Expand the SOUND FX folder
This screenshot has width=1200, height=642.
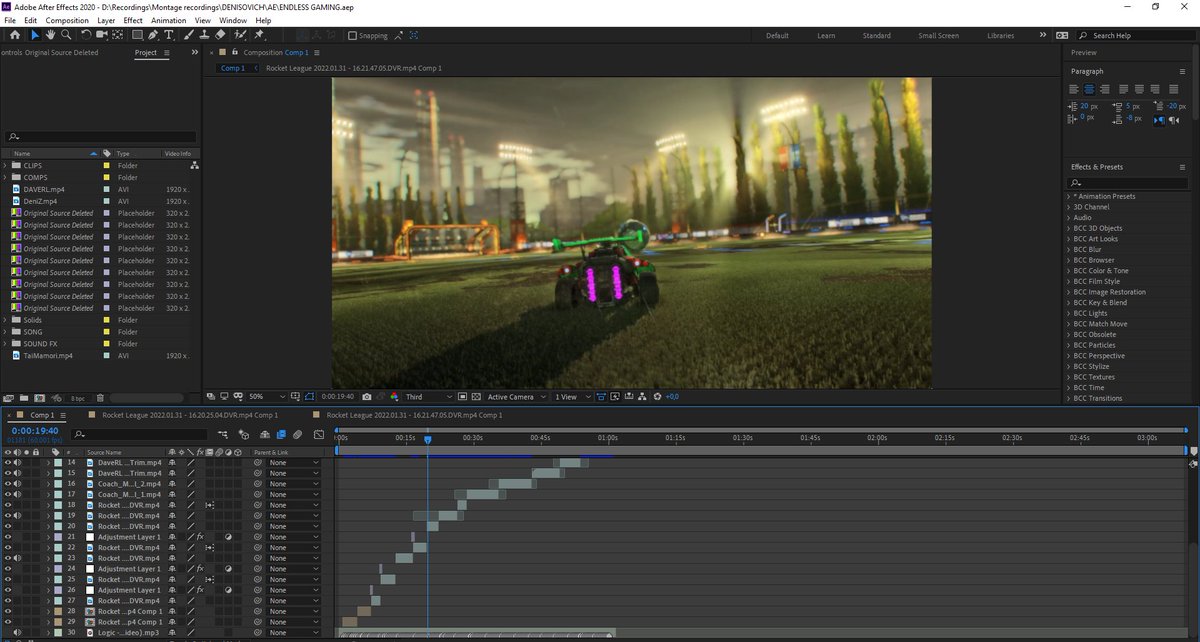click(5, 344)
